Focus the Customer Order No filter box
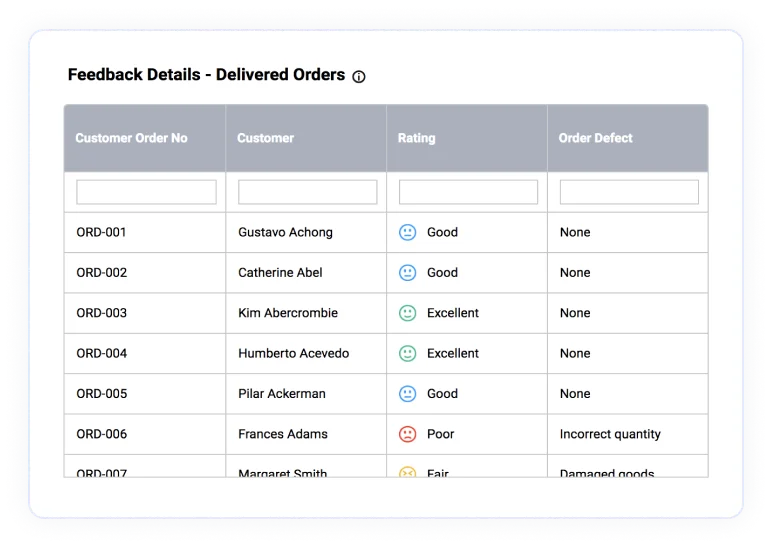This screenshot has height=547, width=773. 146,192
